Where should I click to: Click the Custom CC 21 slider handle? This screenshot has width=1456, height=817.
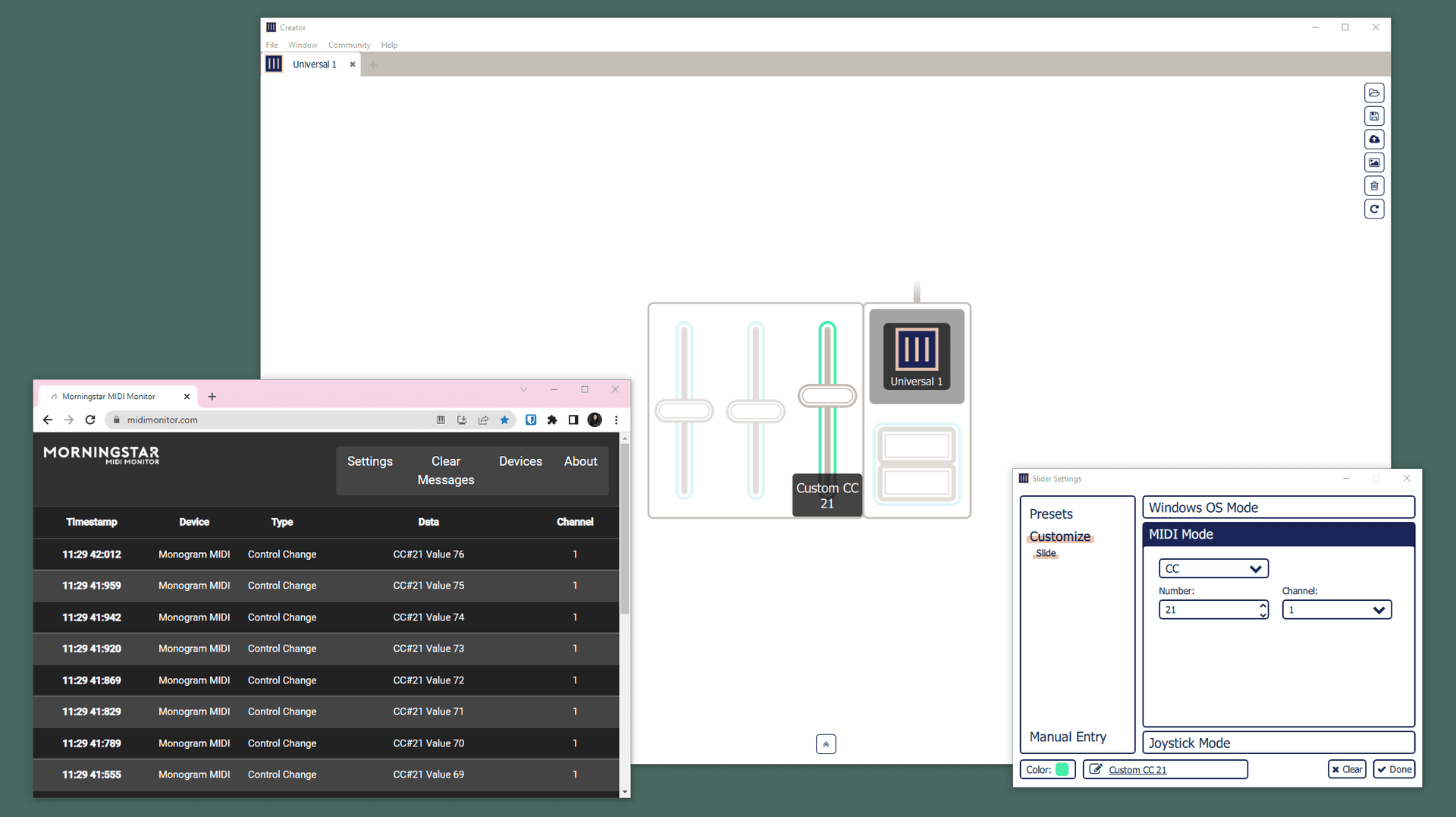pyautogui.click(x=827, y=395)
